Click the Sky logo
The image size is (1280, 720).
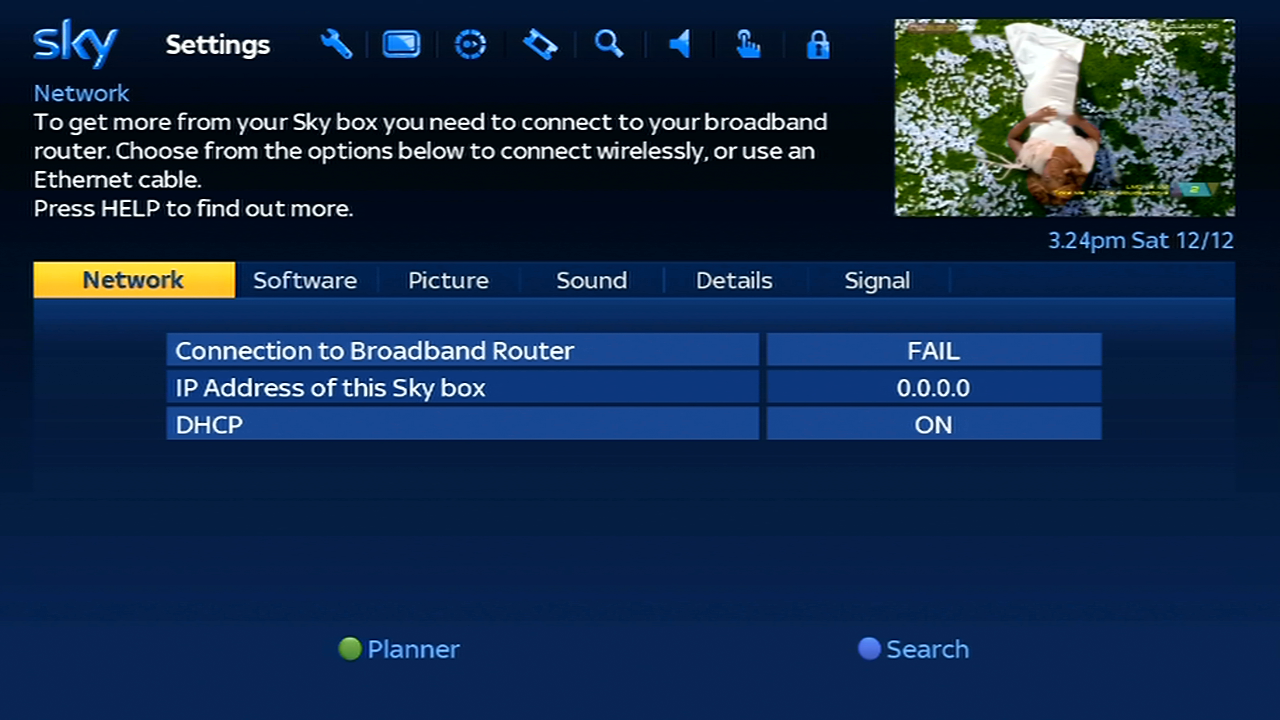76,43
